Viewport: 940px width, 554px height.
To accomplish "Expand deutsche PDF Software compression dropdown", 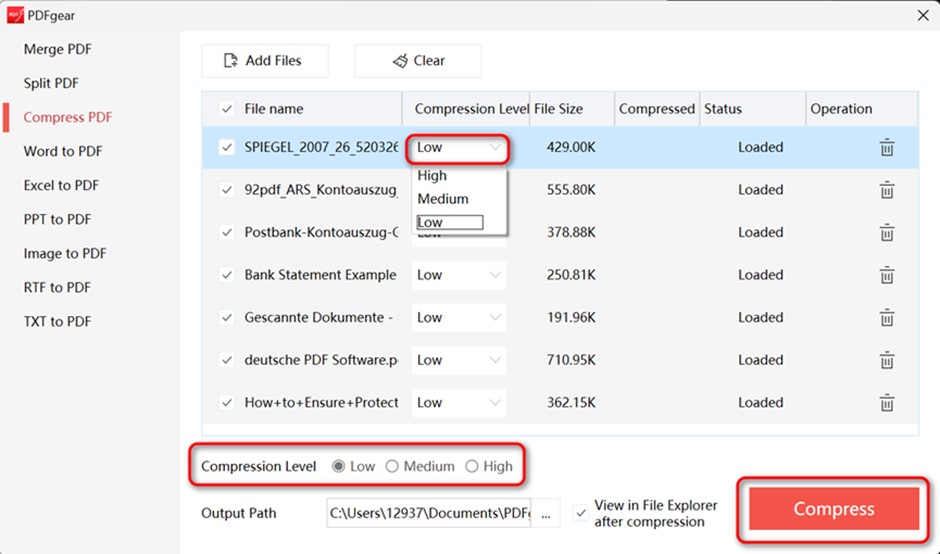I will click(x=458, y=360).
